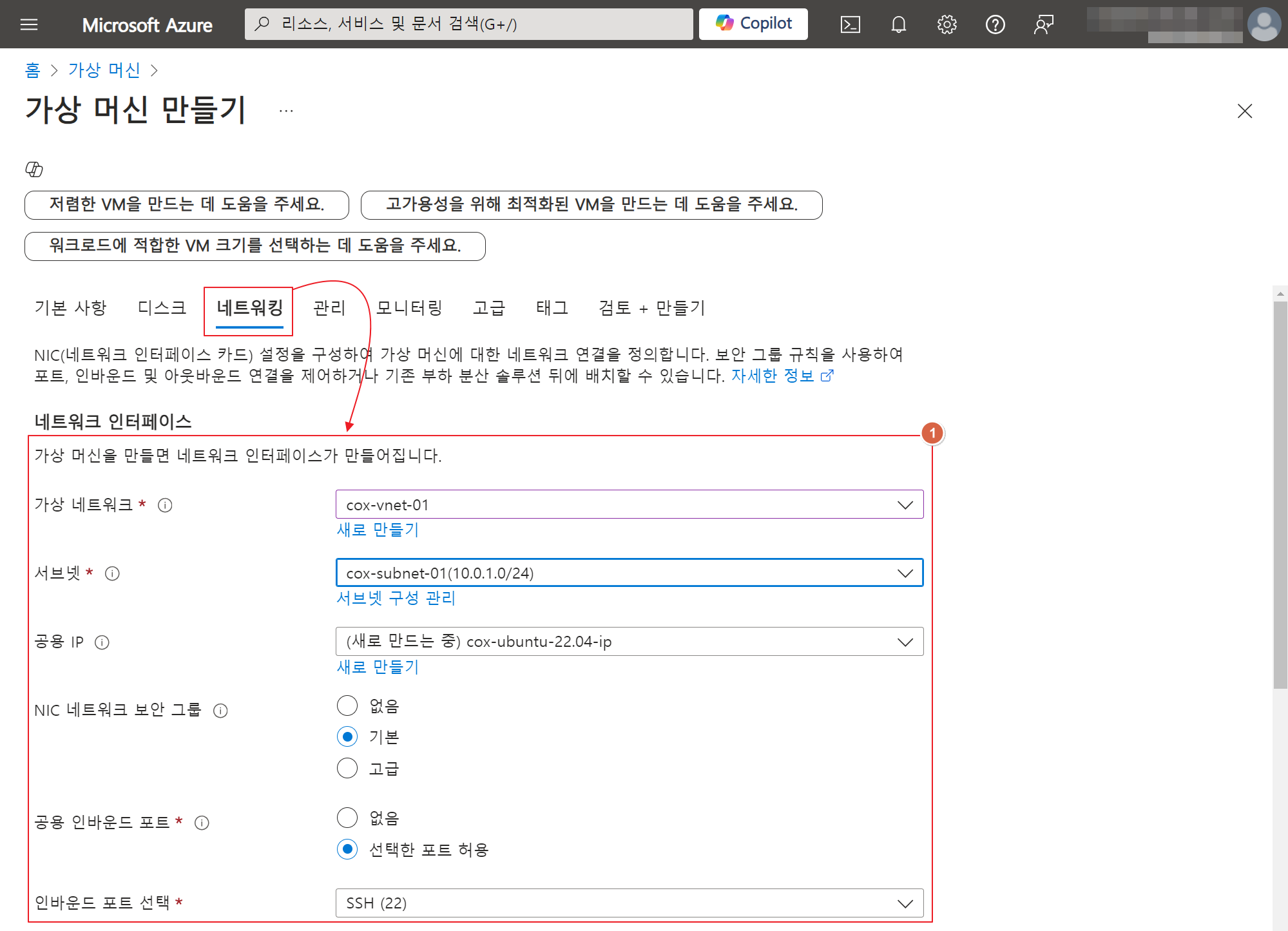
Task: Select 고급 for NIC 네트워크 보안 그룹
Action: (347, 768)
